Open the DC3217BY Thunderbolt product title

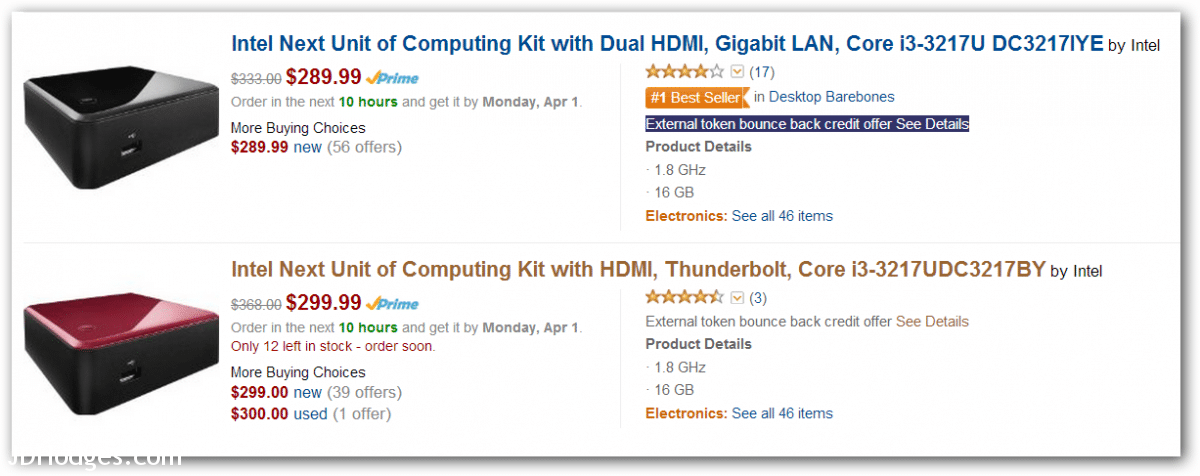(638, 270)
